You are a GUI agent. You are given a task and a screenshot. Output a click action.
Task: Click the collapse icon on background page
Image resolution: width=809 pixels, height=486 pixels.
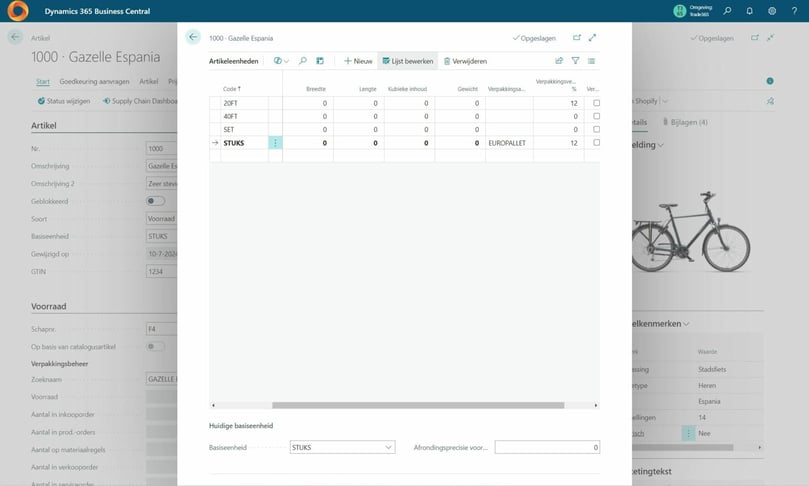pyautogui.click(x=770, y=38)
